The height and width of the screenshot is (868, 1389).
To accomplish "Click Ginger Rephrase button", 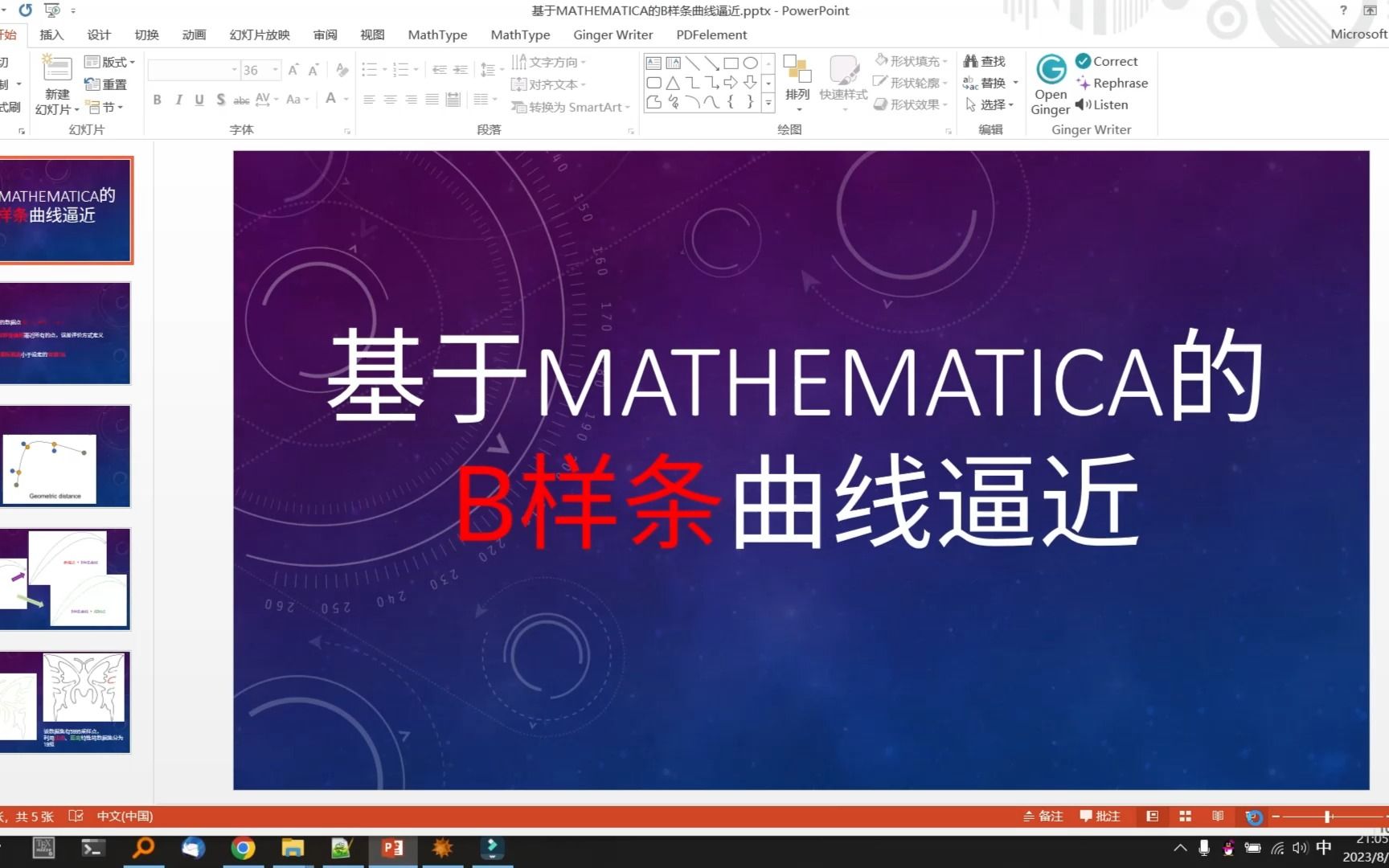I will (1112, 83).
